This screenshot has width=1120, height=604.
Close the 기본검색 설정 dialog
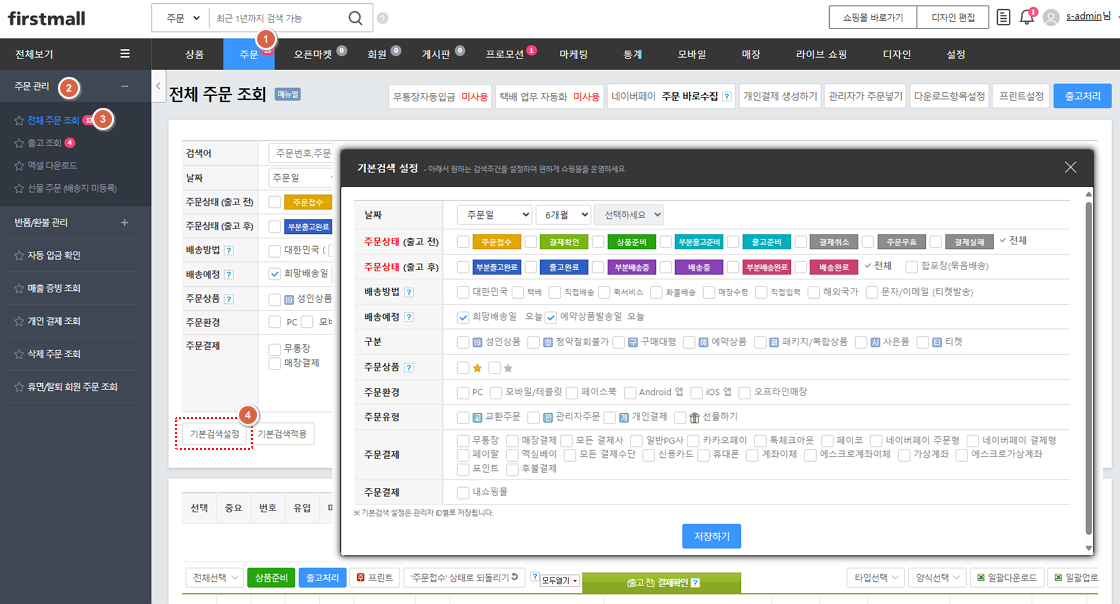[x=1070, y=167]
